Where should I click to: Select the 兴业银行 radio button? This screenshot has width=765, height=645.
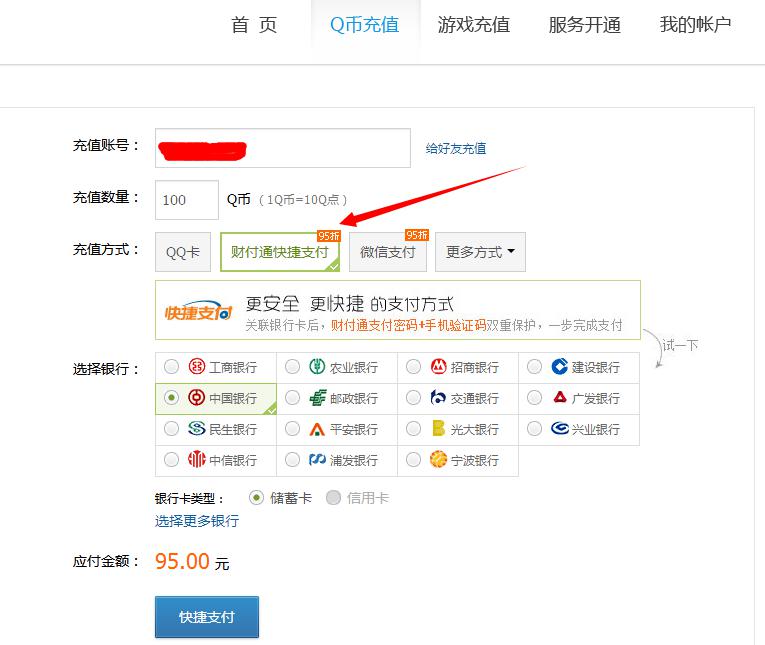(x=534, y=428)
